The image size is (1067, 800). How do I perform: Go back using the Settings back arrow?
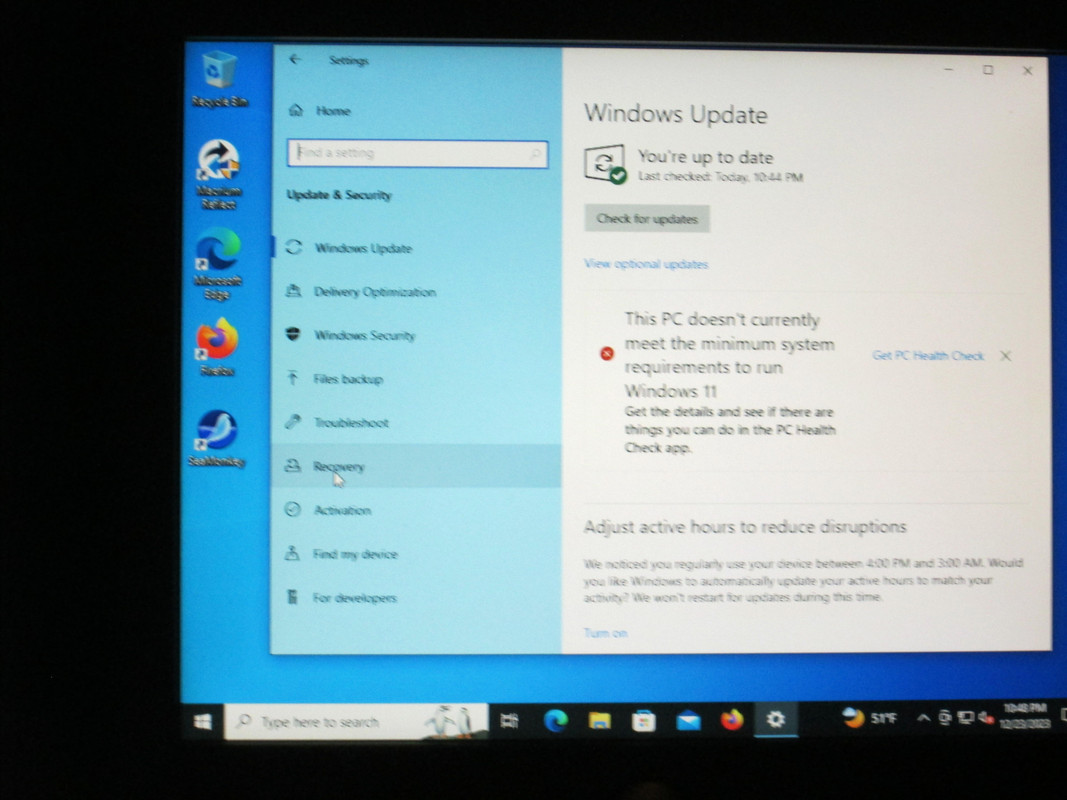coord(295,60)
